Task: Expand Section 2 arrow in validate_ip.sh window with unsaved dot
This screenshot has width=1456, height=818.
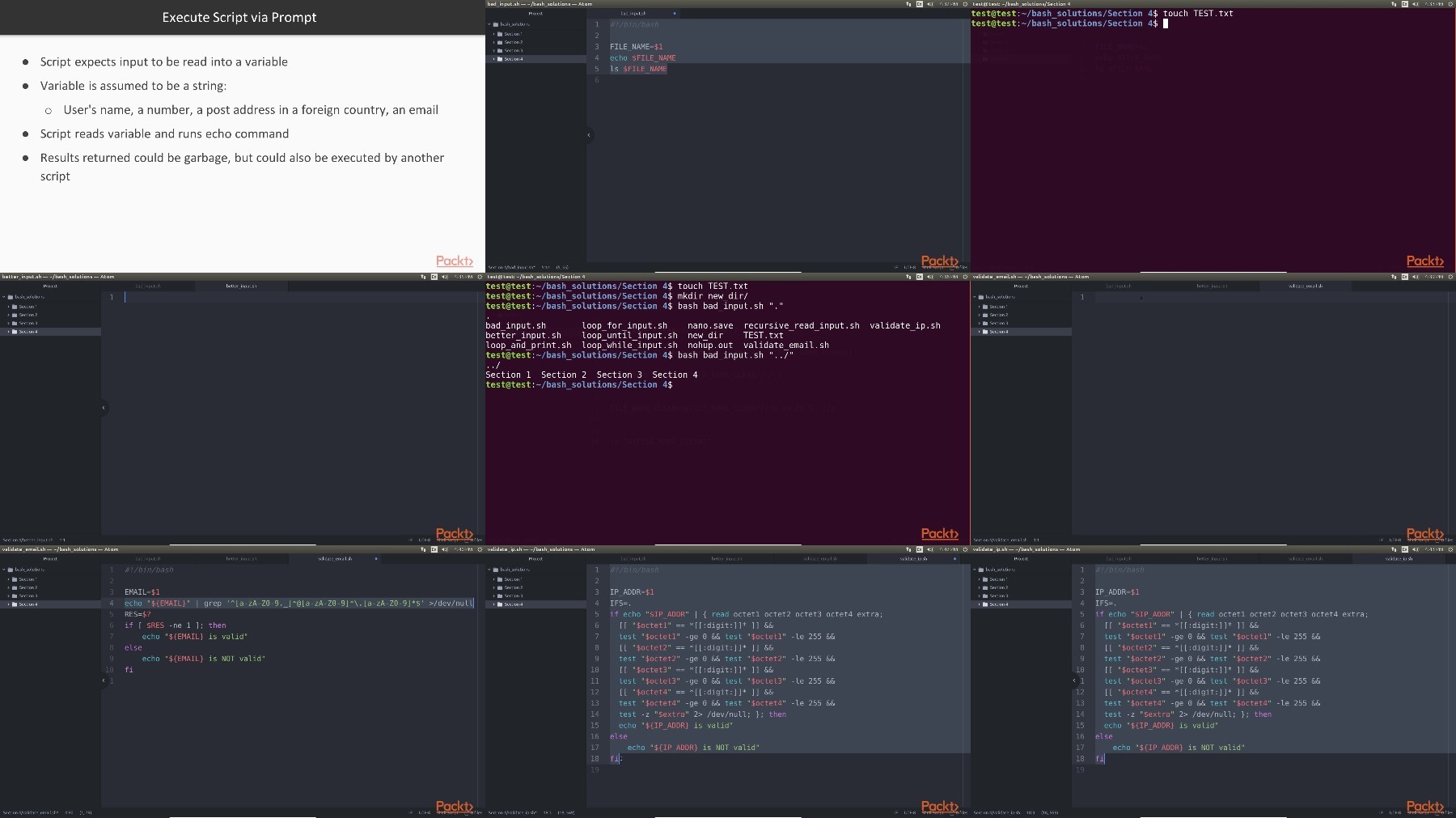Action: (493, 587)
